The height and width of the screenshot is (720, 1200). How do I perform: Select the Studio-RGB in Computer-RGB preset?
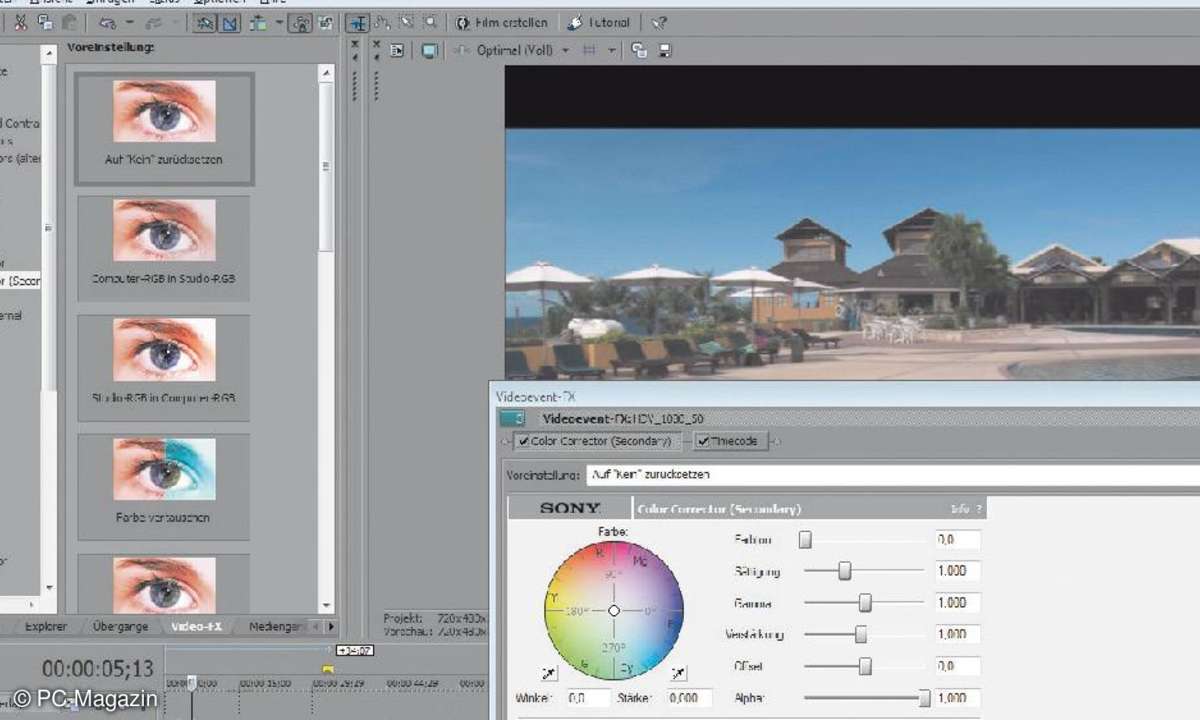164,367
